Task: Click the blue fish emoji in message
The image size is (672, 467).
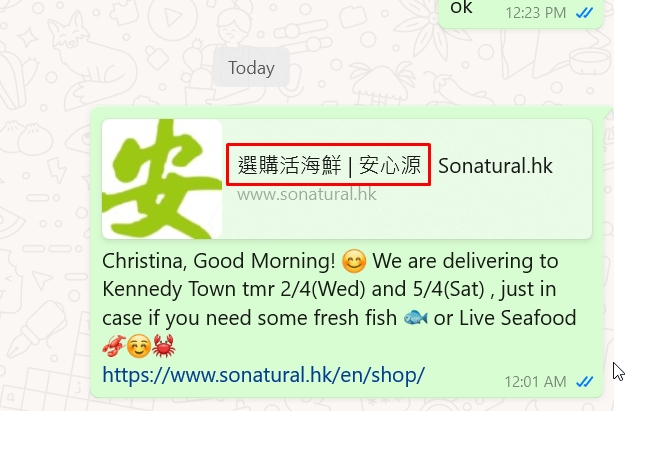Action: coord(415,318)
